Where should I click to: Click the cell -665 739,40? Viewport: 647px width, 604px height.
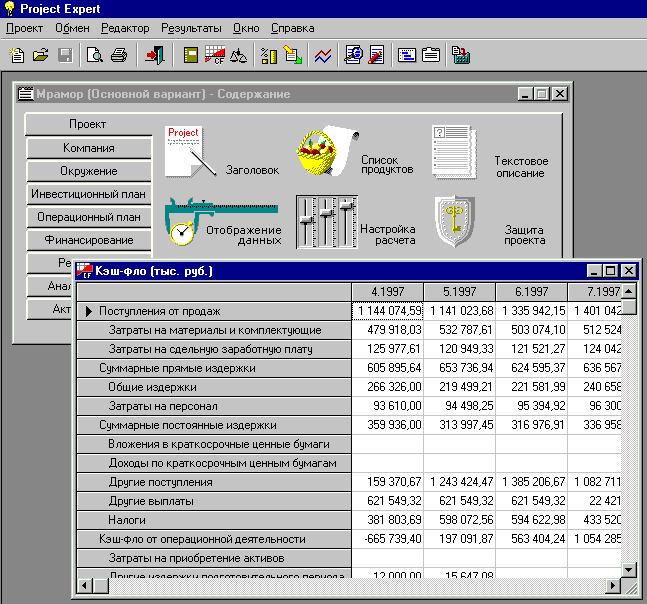[387, 539]
